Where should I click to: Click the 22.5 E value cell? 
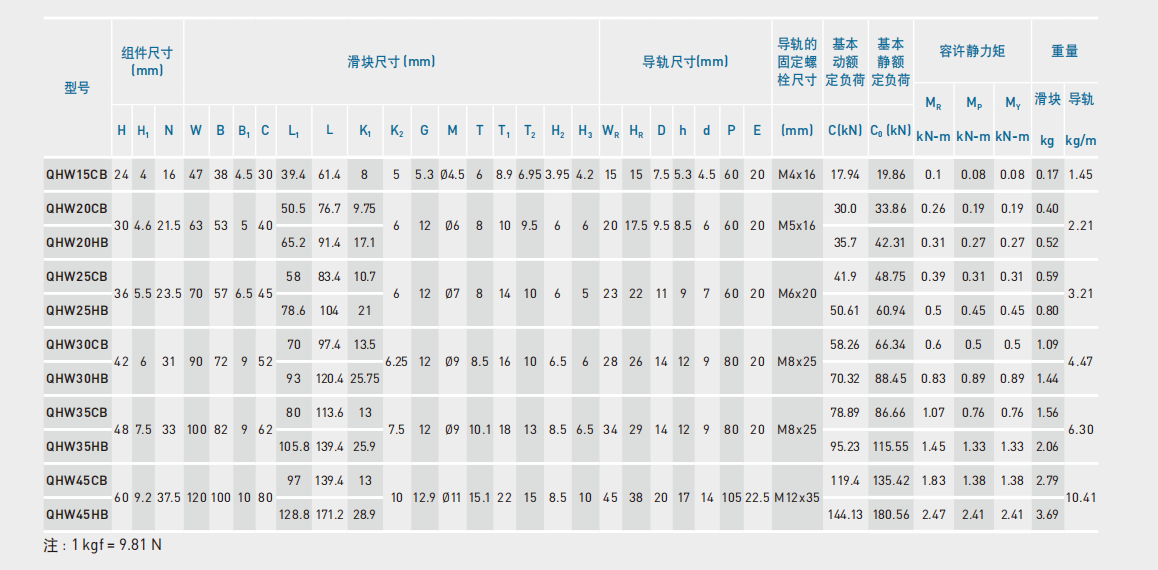757,498
